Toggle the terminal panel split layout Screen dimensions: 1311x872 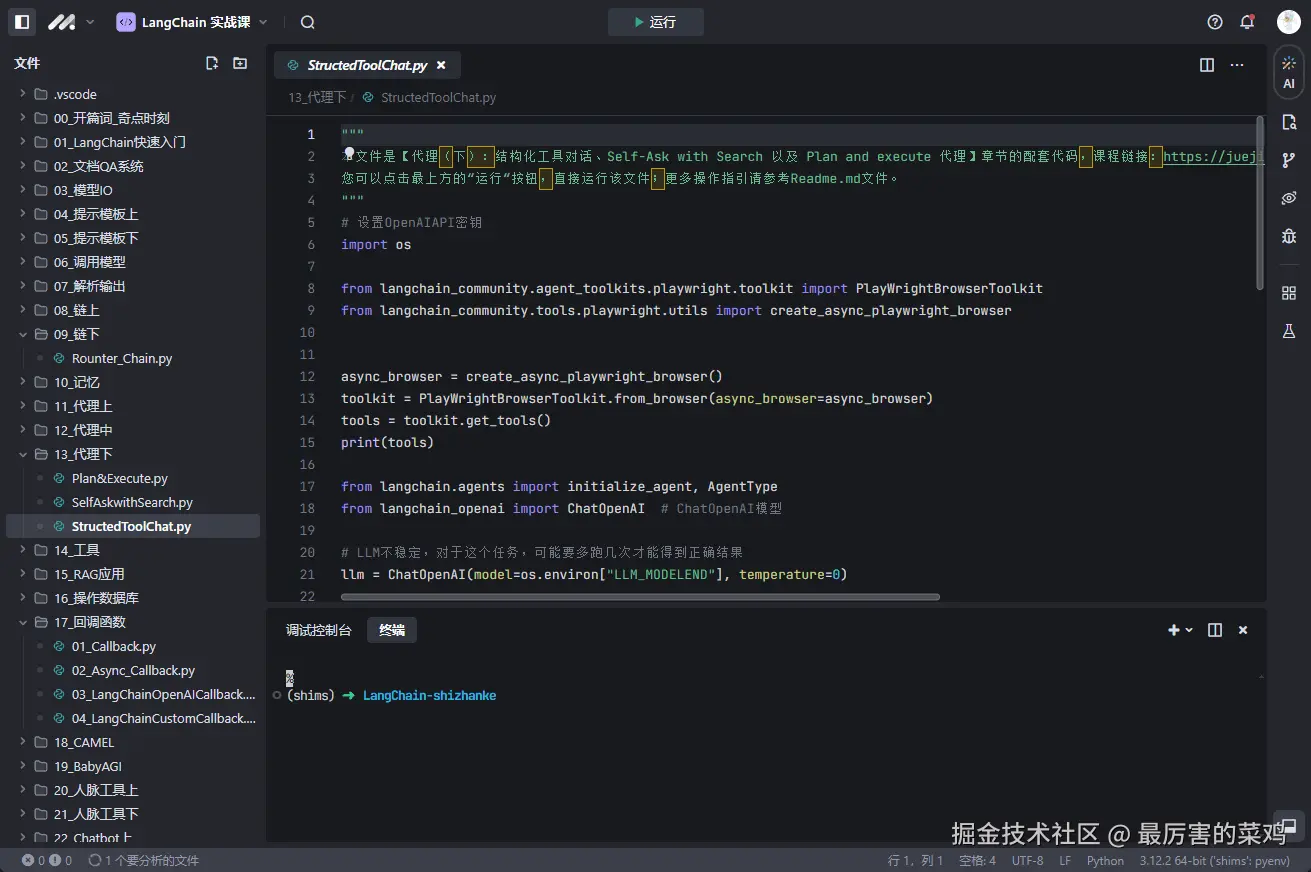(1215, 630)
